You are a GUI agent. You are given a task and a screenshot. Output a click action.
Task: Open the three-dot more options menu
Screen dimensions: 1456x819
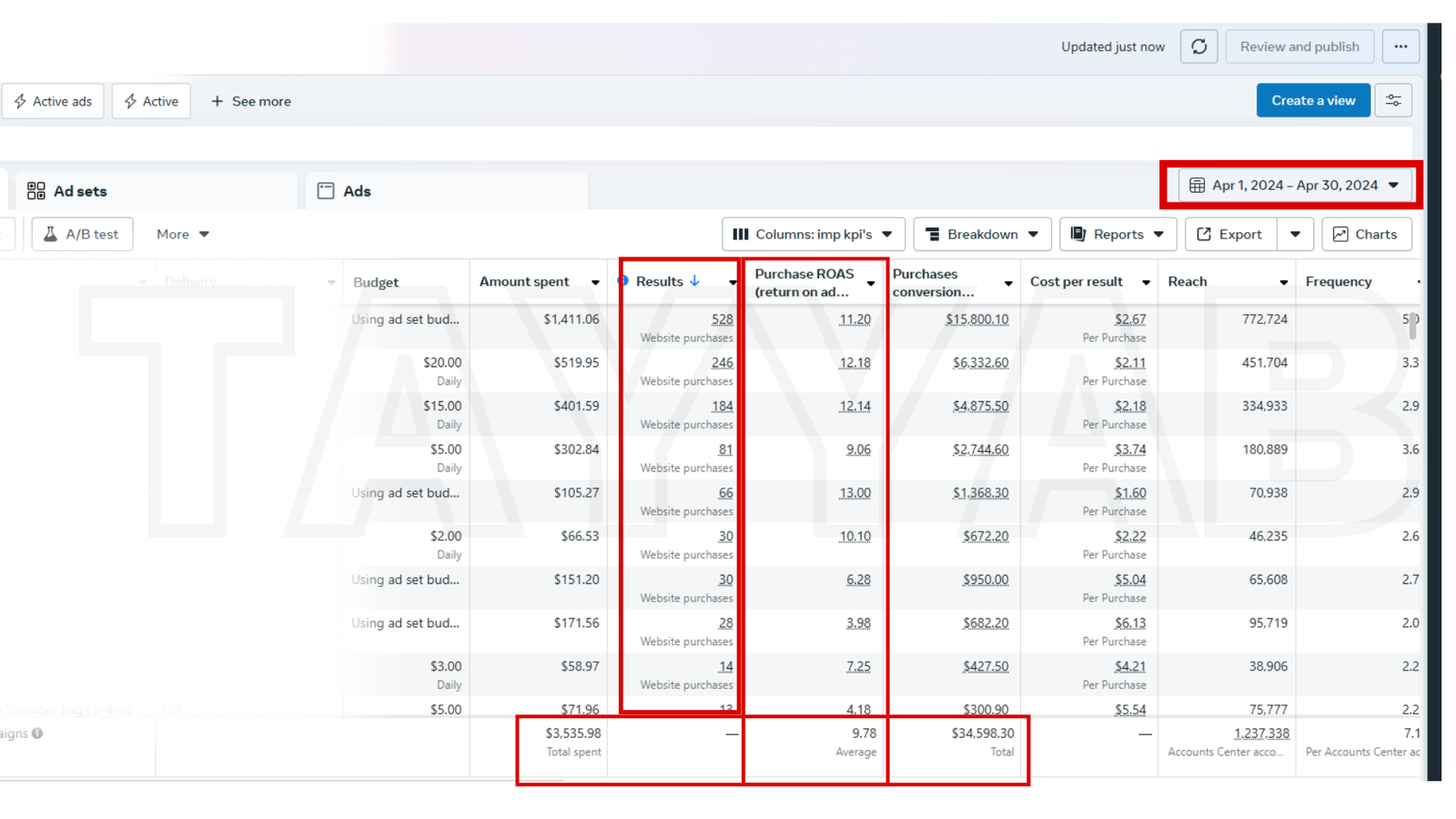(1400, 46)
